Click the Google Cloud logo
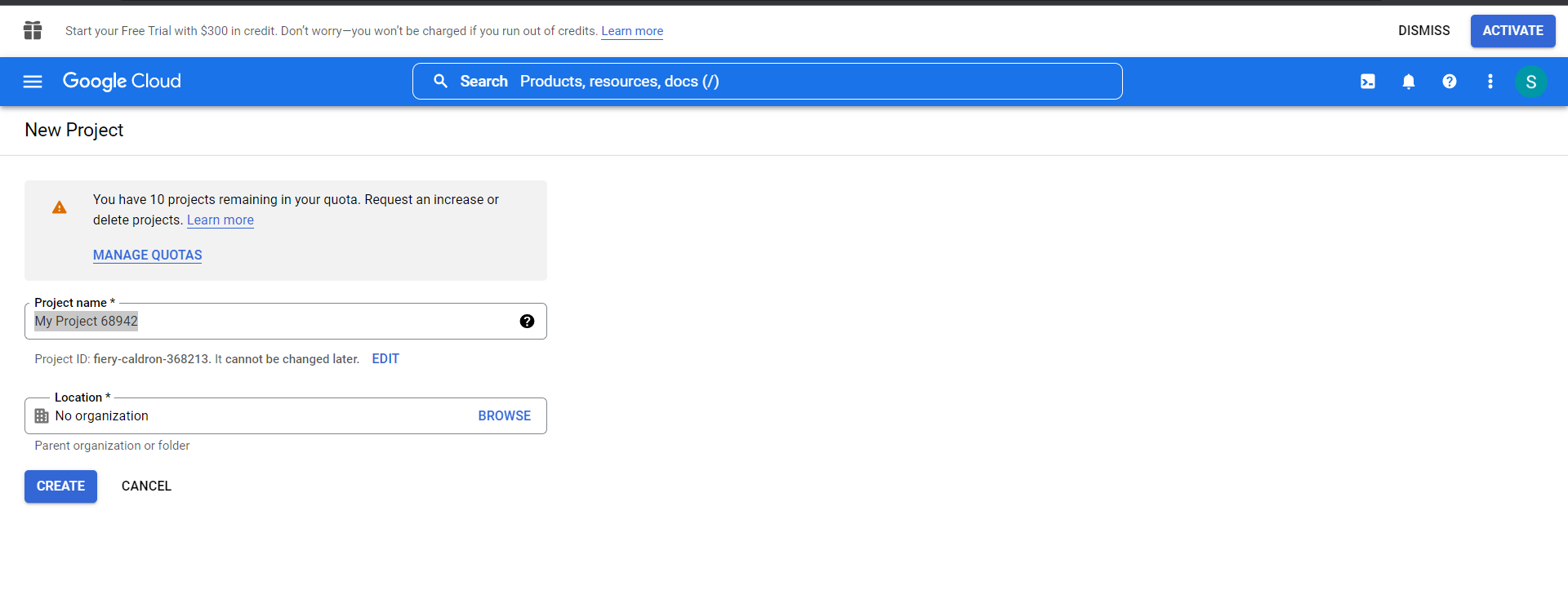The height and width of the screenshot is (604, 1568). (122, 82)
